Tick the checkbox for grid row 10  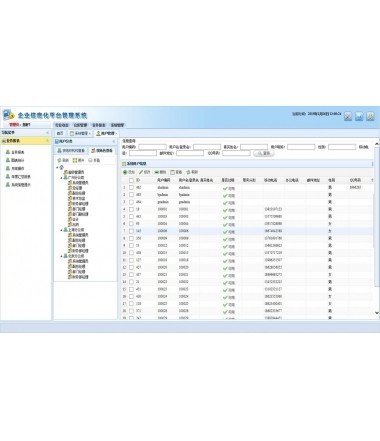pyautogui.click(x=131, y=253)
